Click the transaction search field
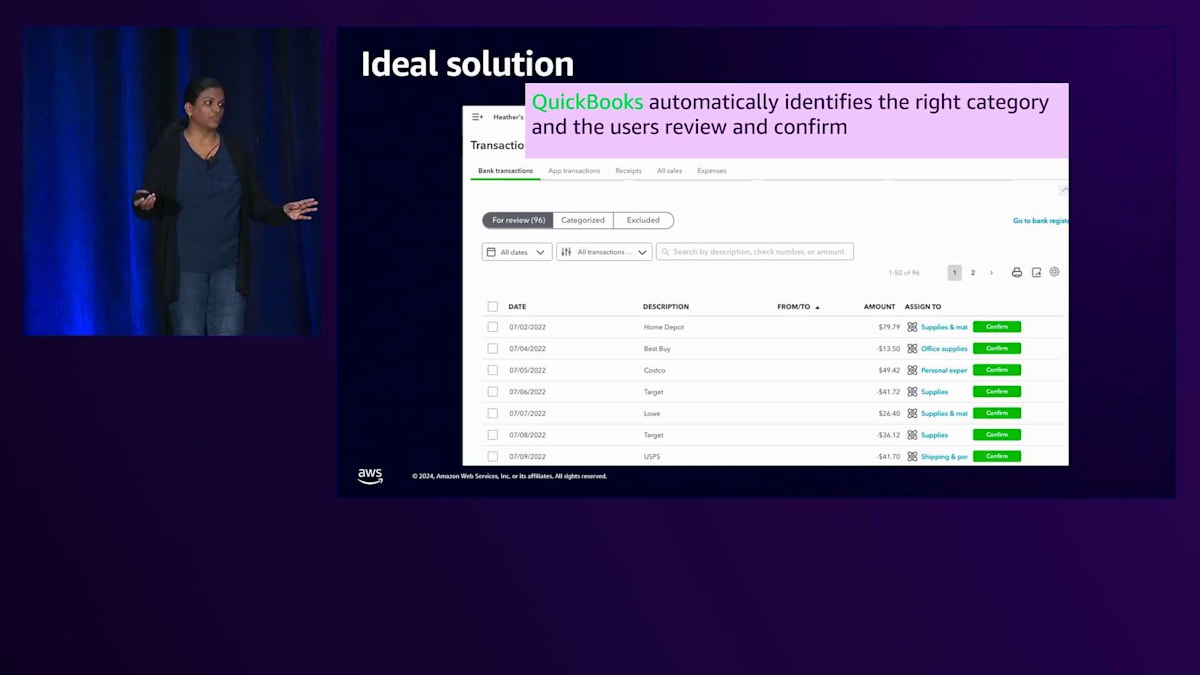Screen dimensions: 1200x675 755,252
